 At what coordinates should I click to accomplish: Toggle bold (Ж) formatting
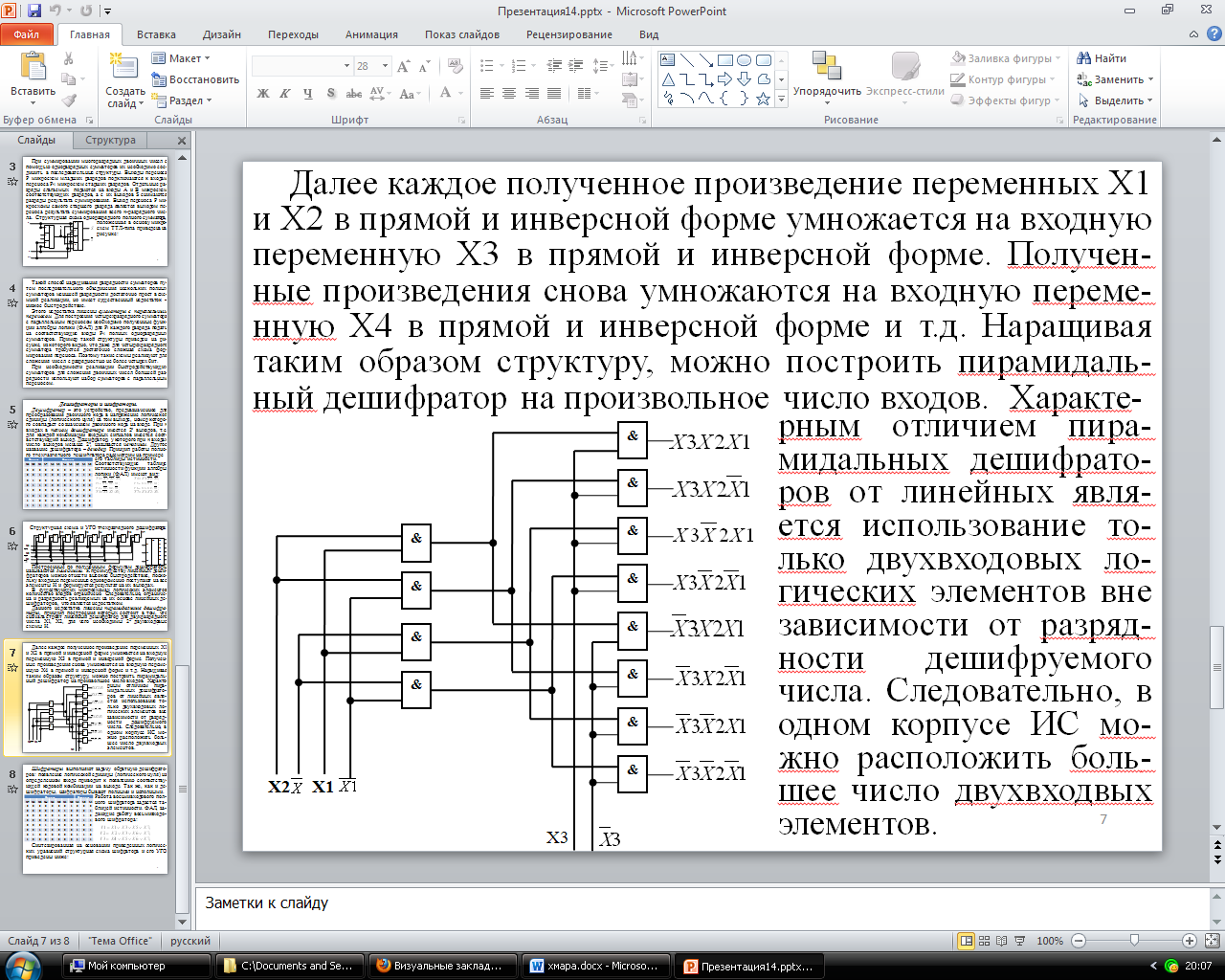(263, 94)
